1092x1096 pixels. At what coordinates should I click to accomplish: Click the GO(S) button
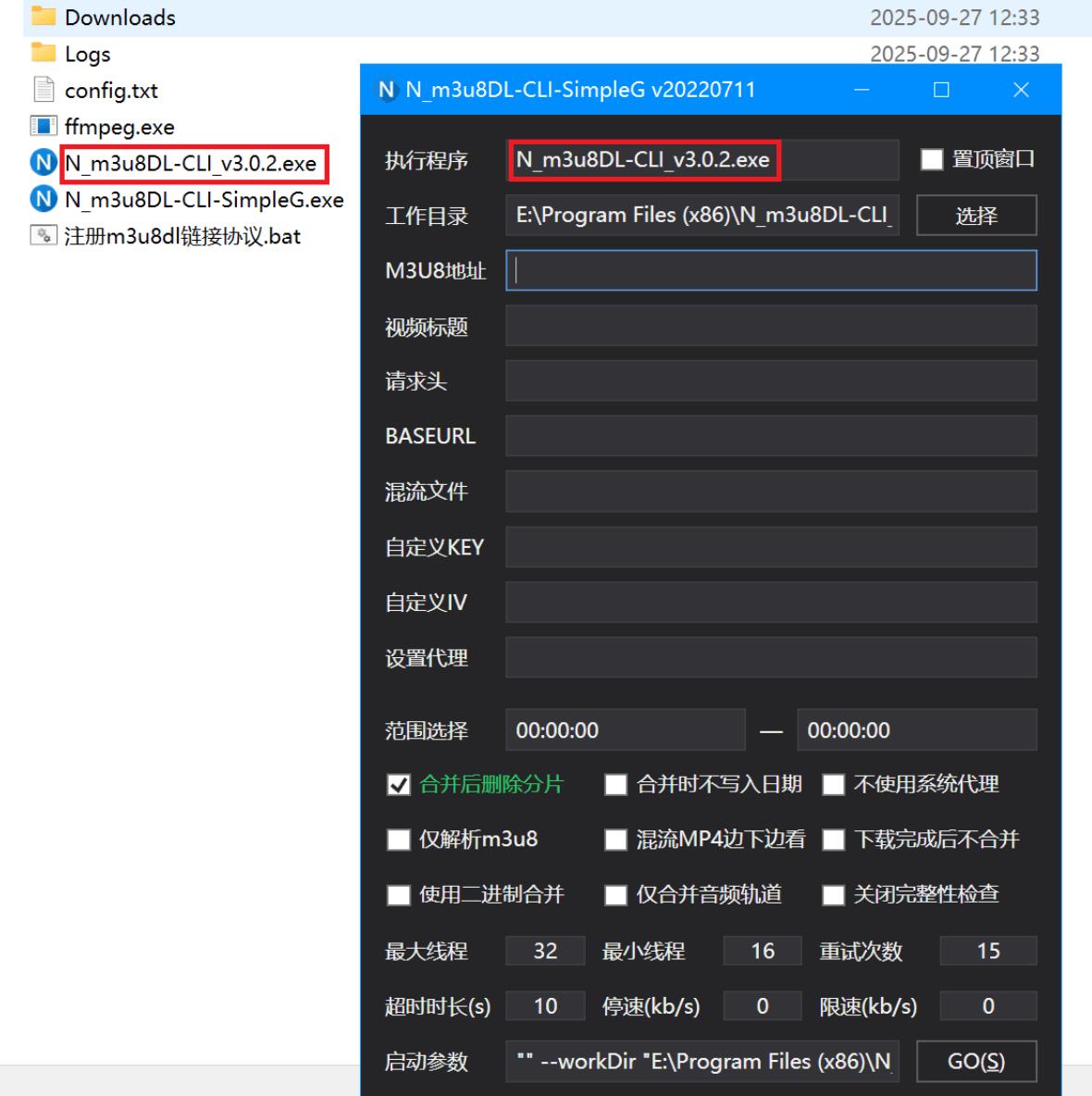point(976,1061)
